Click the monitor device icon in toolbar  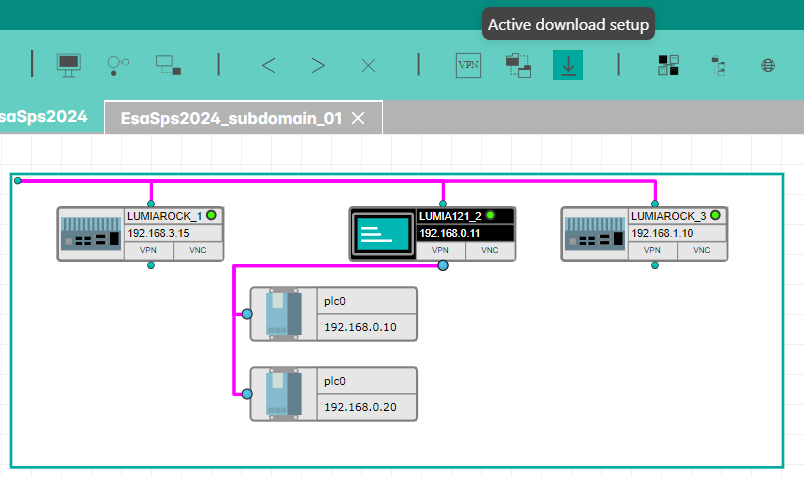click(68, 65)
